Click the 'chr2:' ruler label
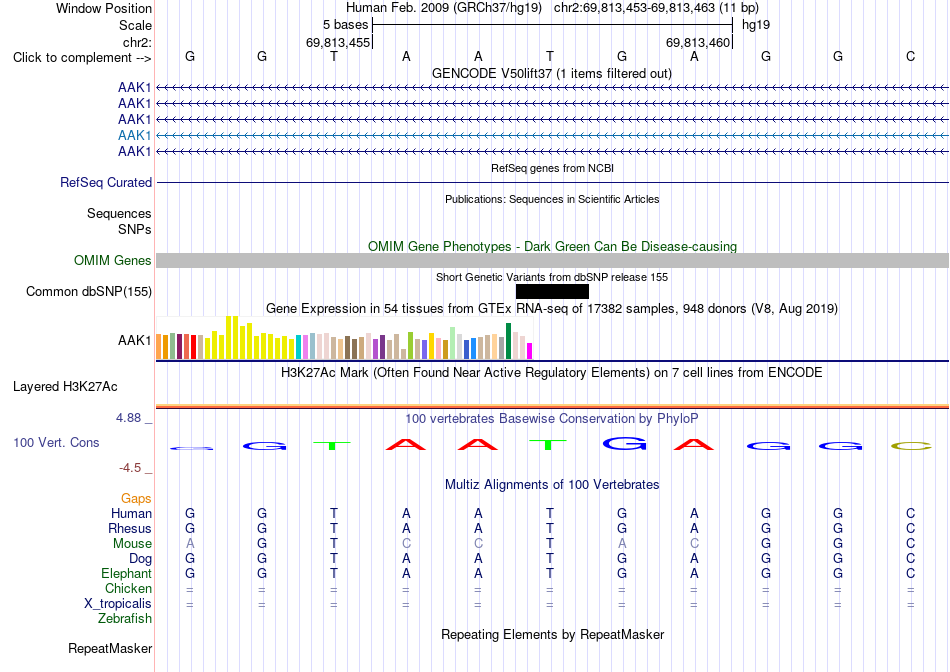Screen dimensions: 950x672 click(138, 42)
